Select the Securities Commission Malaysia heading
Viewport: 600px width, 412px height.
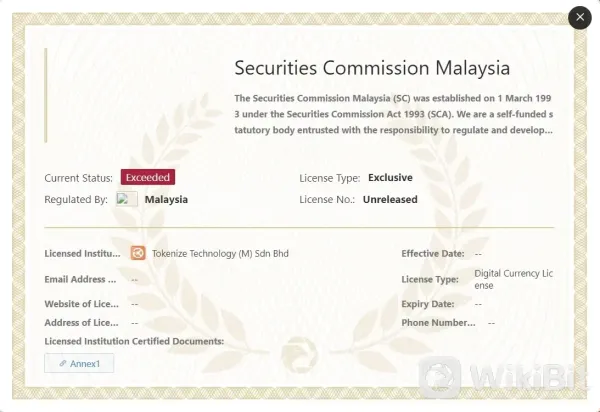[372, 68]
